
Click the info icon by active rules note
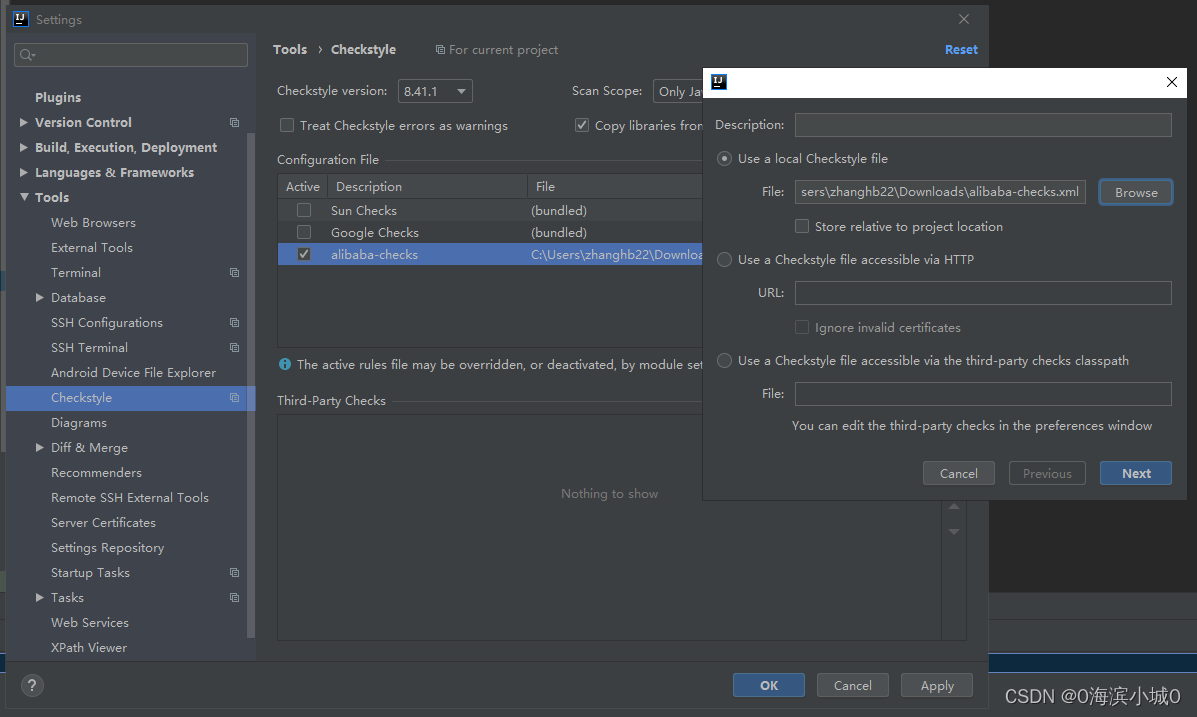[x=285, y=364]
